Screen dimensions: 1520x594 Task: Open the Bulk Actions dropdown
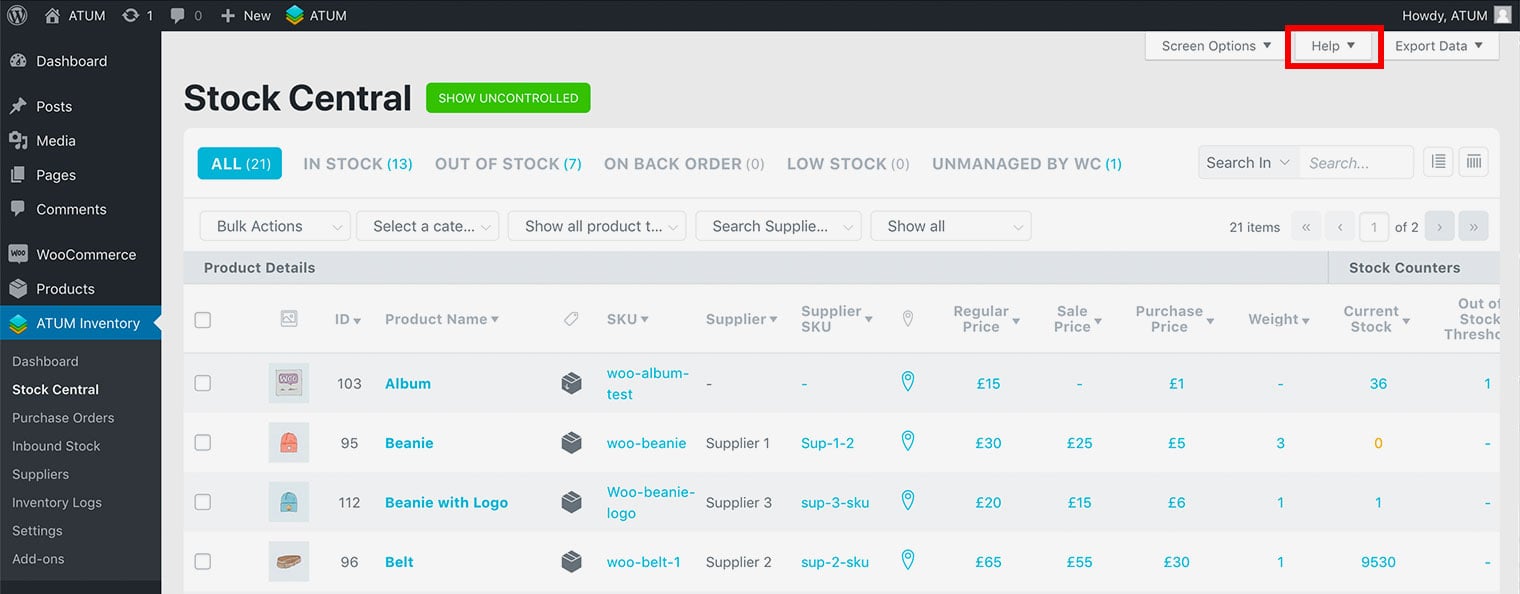pyautogui.click(x=275, y=226)
